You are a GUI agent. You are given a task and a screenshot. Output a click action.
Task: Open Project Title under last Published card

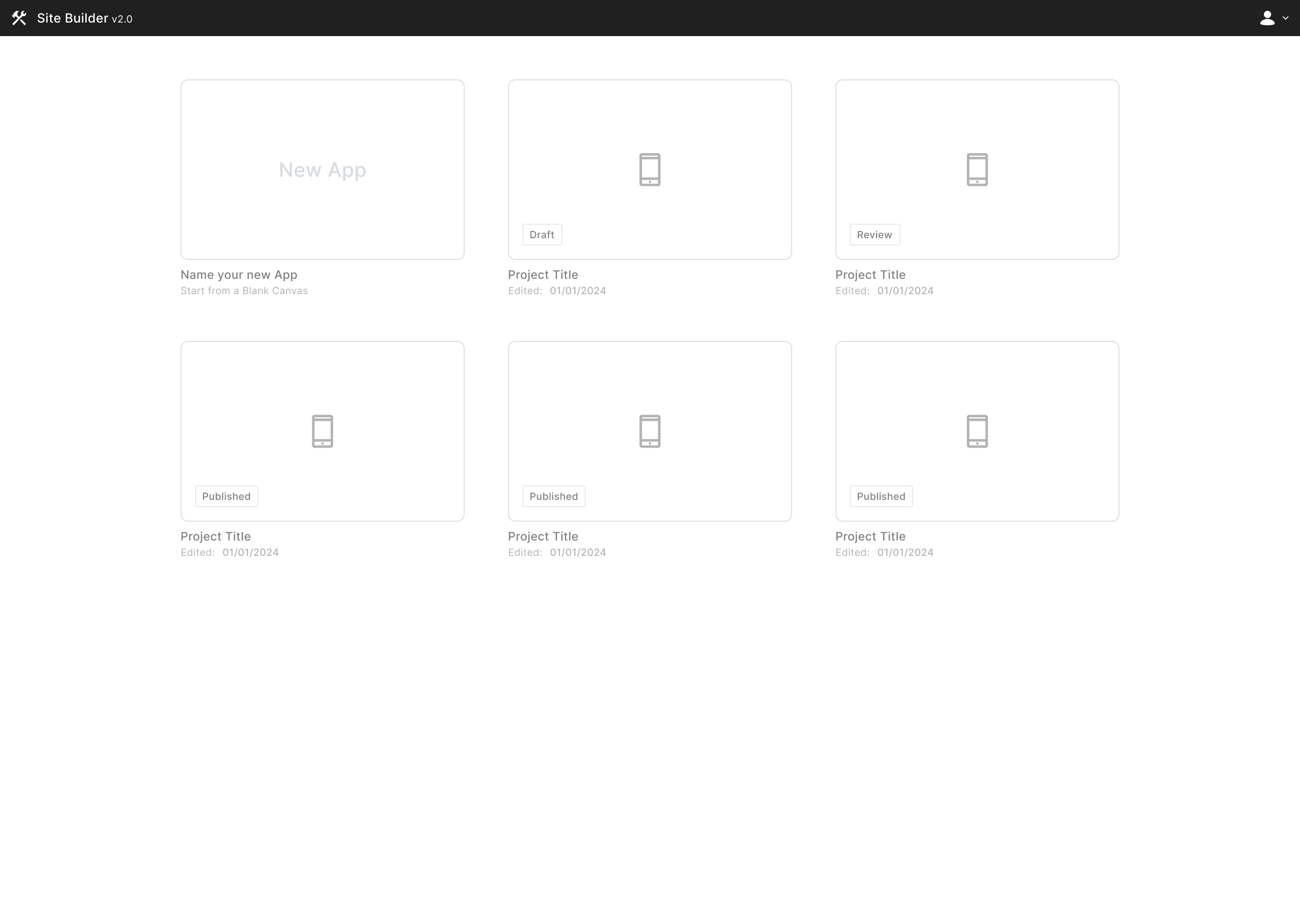tap(870, 536)
